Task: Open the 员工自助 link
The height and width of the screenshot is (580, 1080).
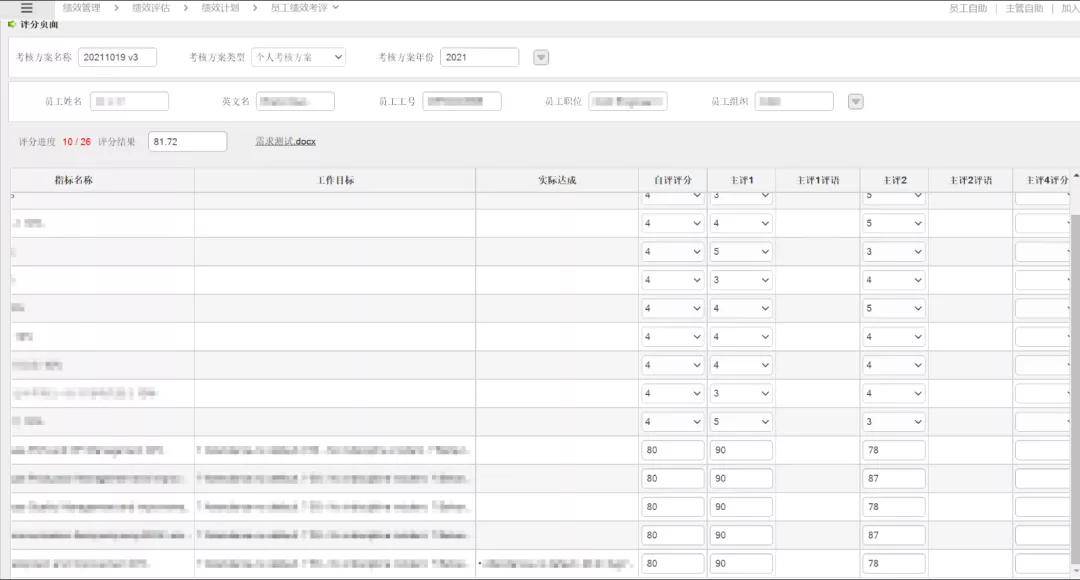Action: pos(967,8)
